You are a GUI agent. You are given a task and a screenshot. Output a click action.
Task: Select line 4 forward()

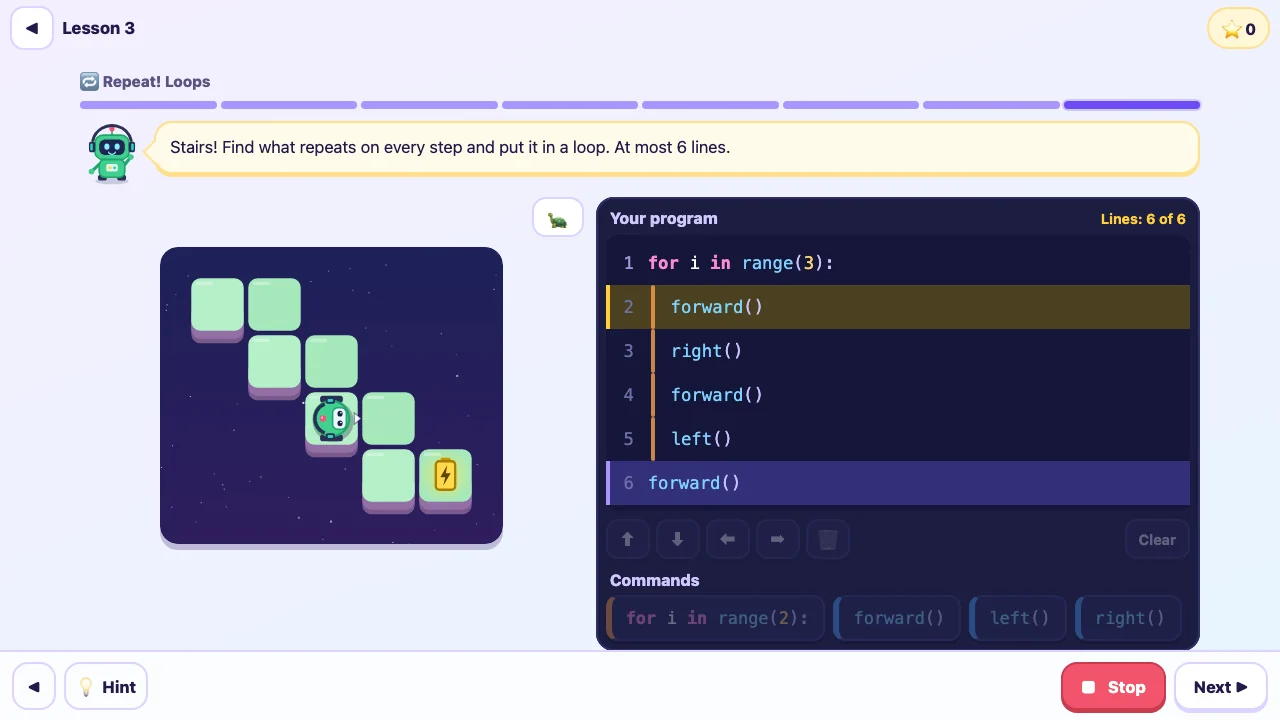(898, 395)
